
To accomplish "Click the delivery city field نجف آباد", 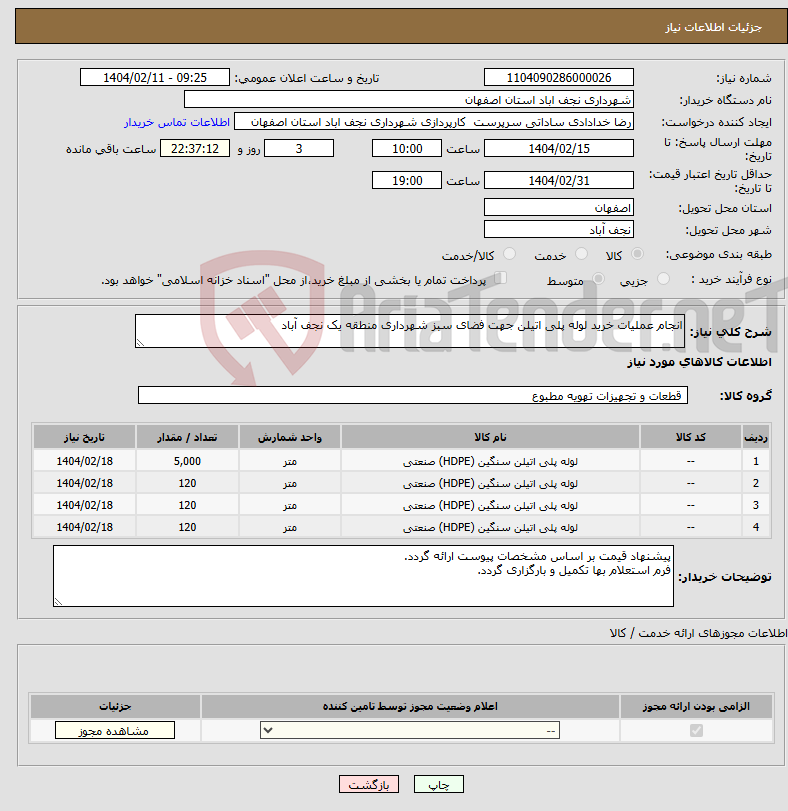I will 558,230.
